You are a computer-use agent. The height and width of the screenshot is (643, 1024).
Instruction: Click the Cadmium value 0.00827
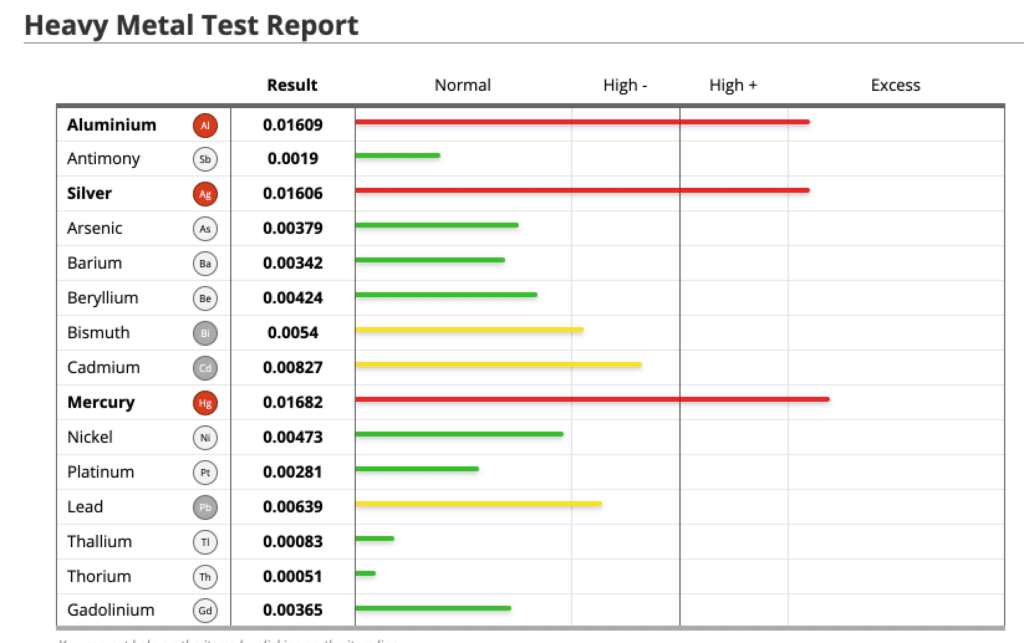[x=293, y=368]
